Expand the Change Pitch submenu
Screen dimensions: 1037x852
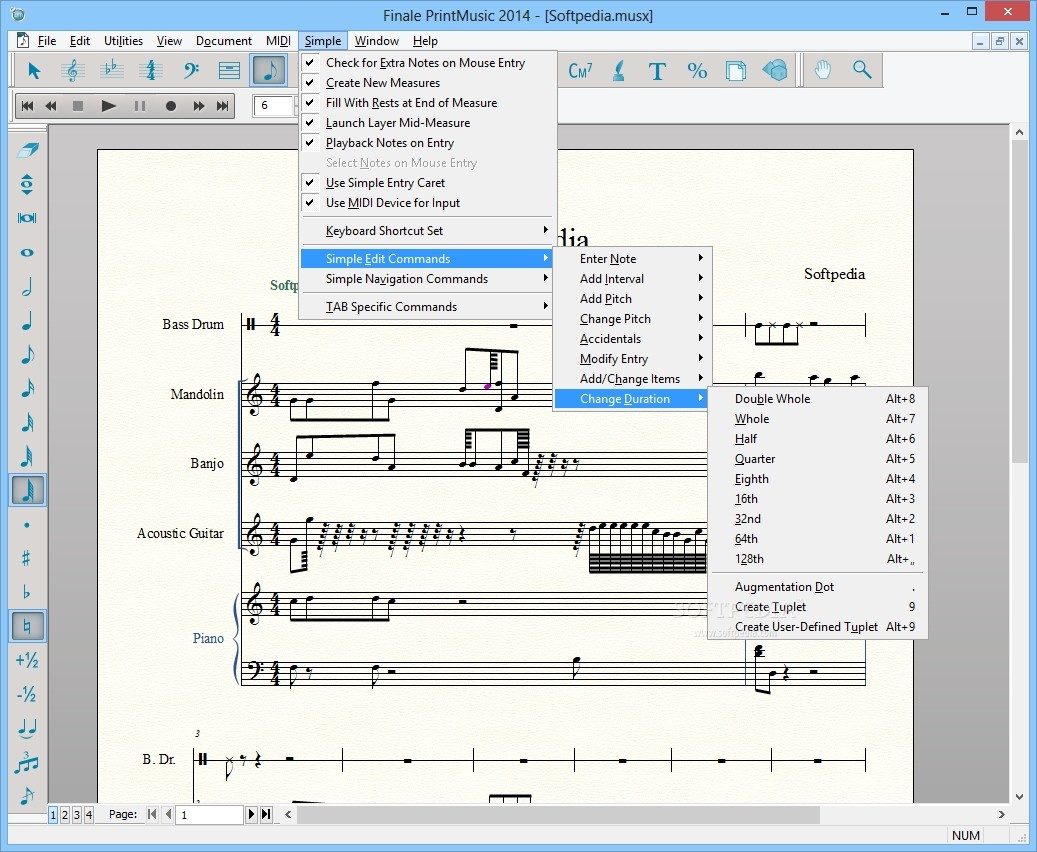tap(632, 319)
